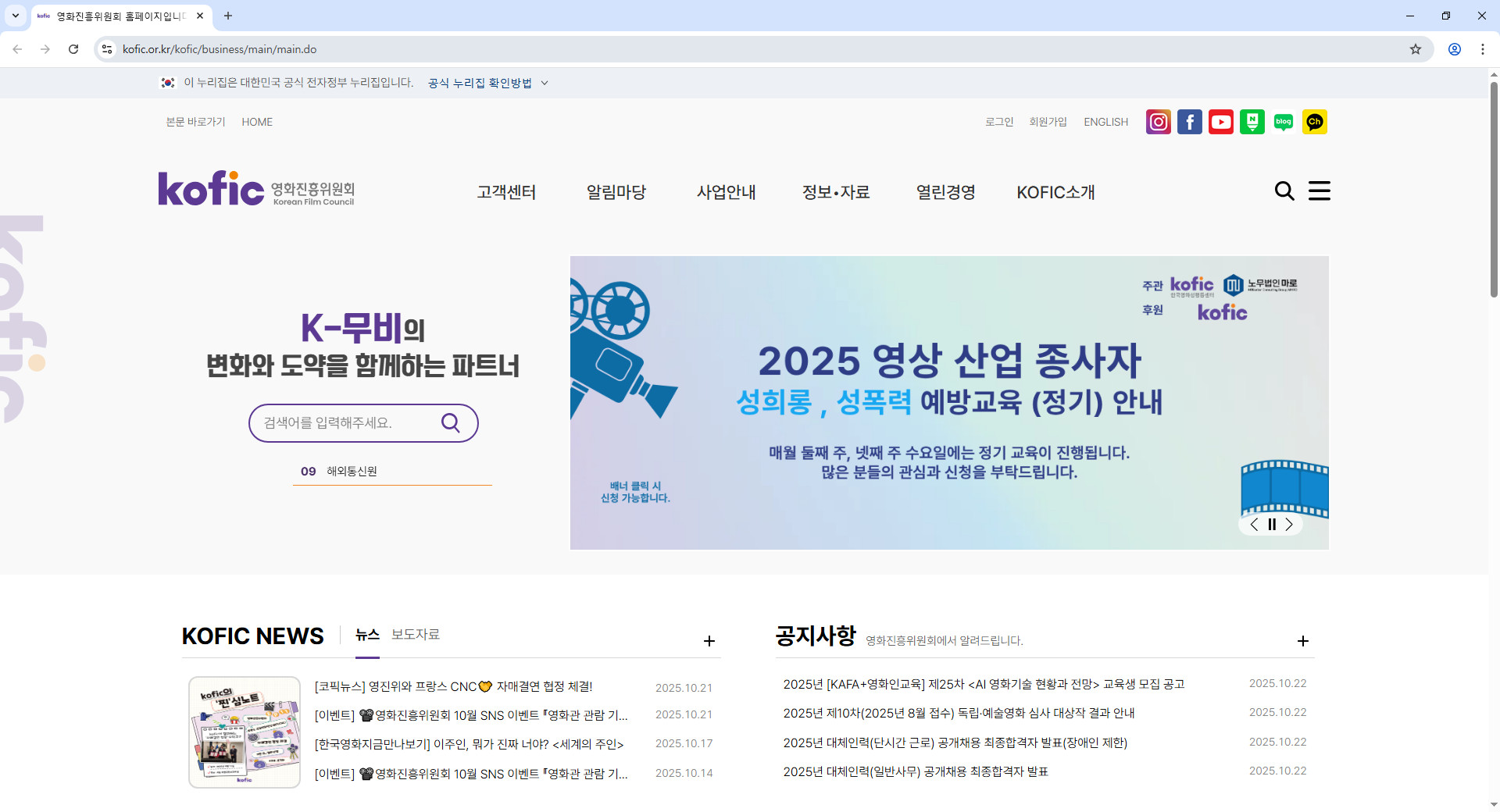Go to next banner slide
1500x812 pixels.
[x=1289, y=525]
